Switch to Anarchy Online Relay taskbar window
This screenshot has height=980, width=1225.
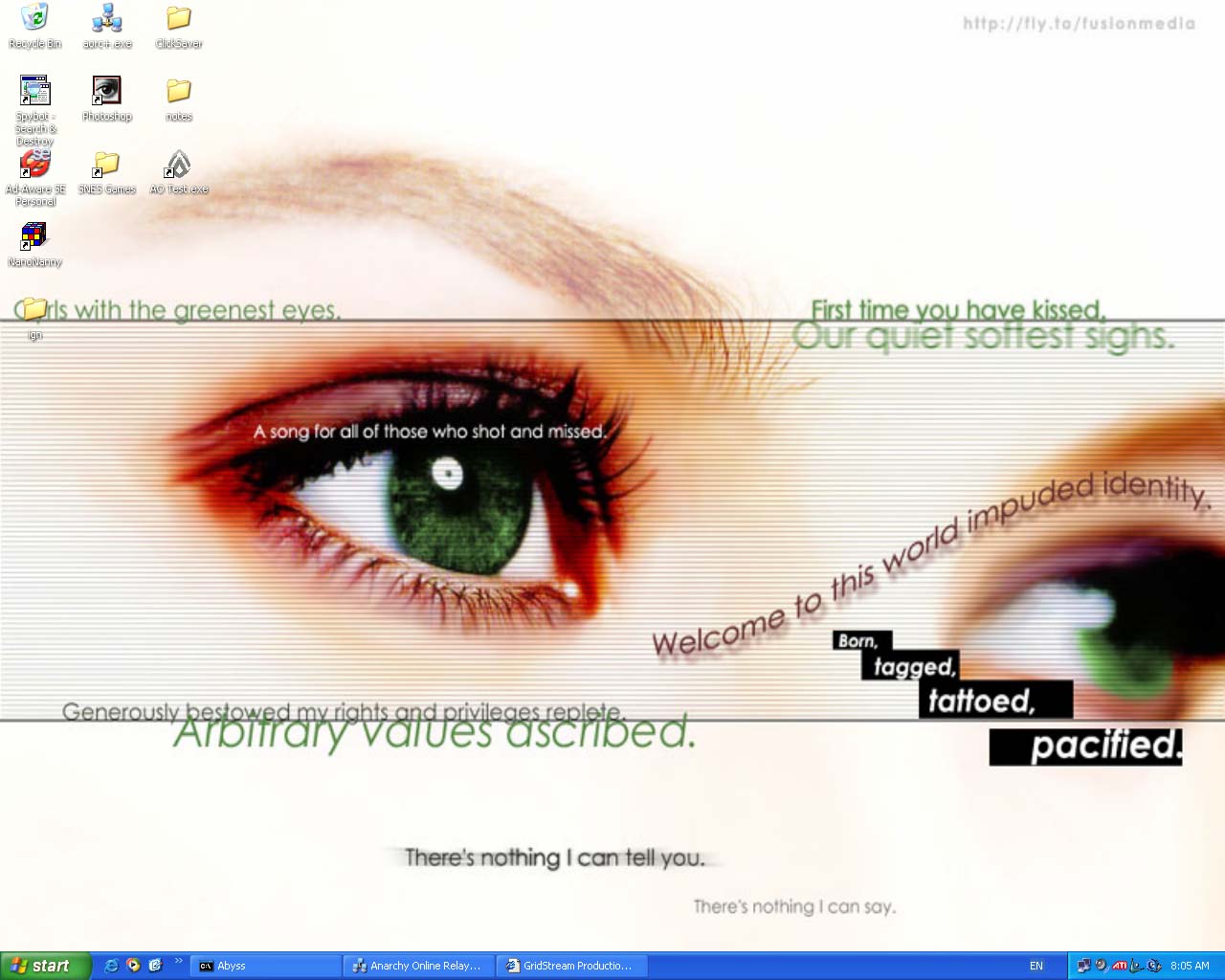[x=418, y=966]
